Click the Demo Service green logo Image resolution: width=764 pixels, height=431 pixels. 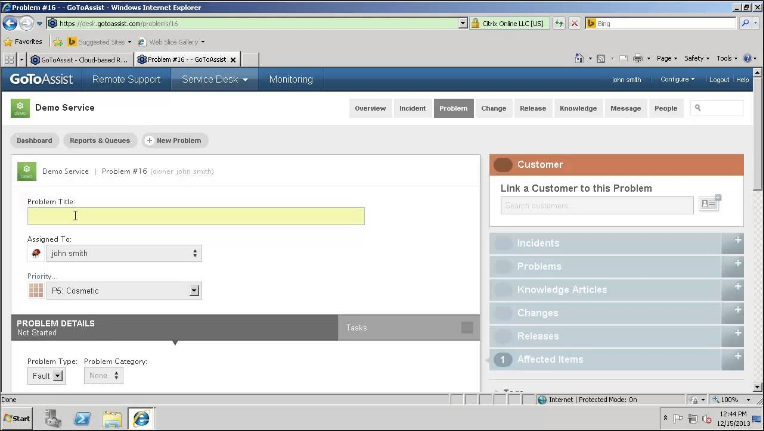tap(20, 108)
